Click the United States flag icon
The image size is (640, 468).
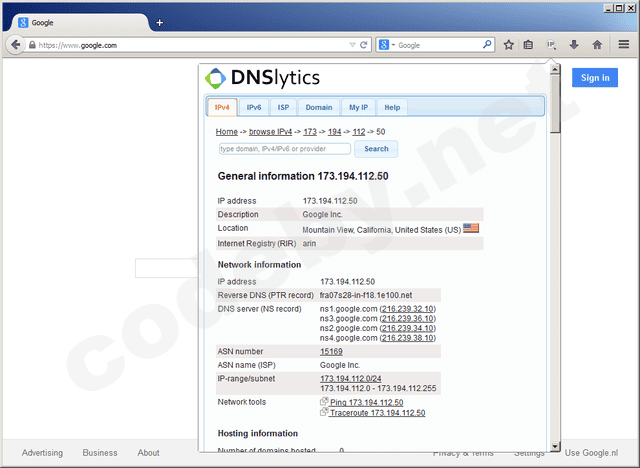point(471,228)
